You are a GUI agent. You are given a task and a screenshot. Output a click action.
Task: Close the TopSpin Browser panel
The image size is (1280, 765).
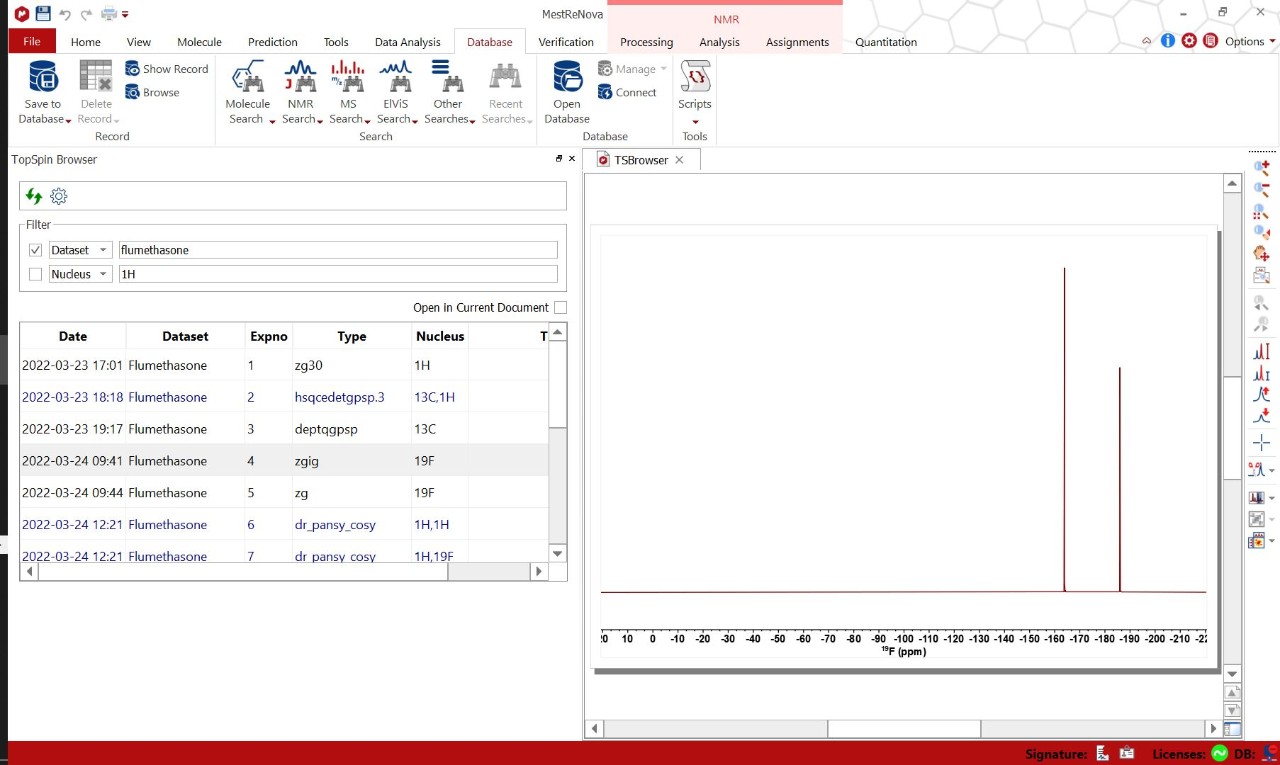coord(572,159)
